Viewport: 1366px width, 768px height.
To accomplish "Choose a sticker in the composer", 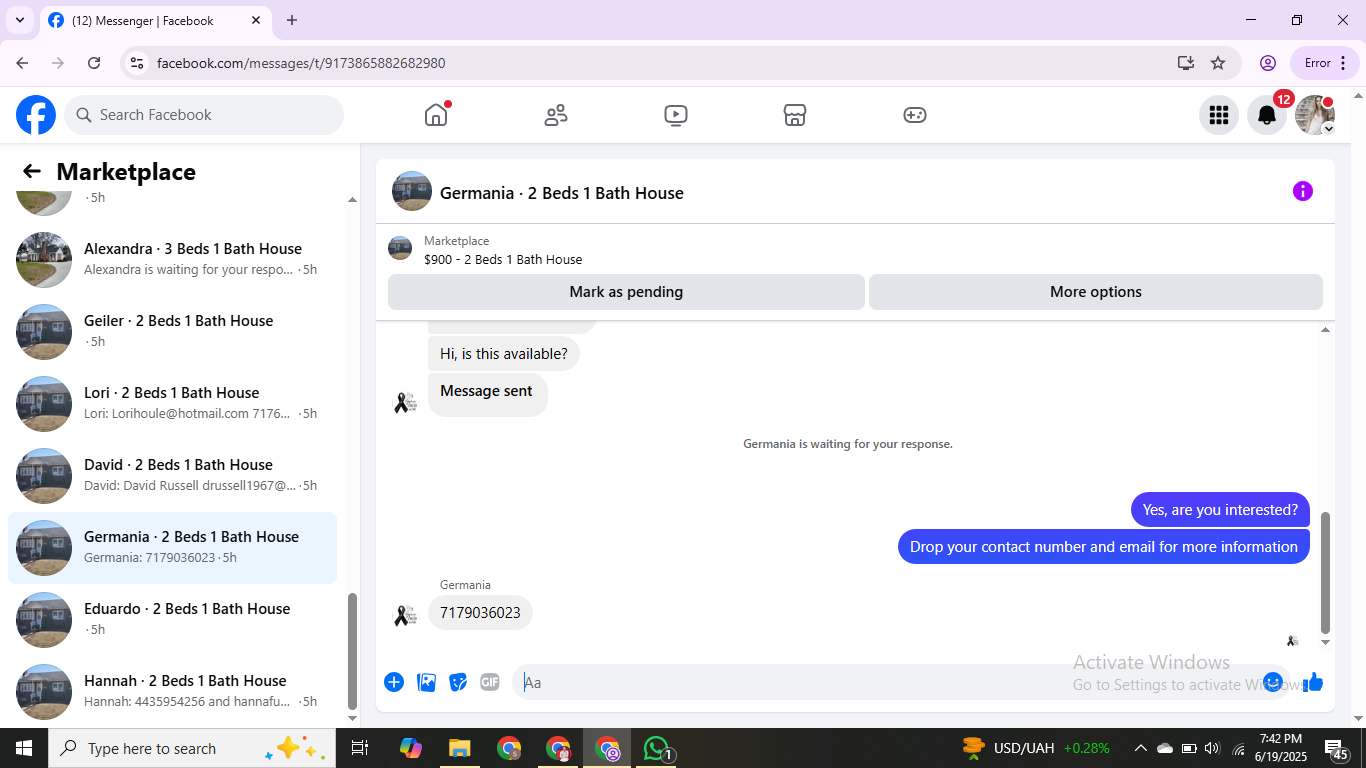I will pyautogui.click(x=458, y=682).
